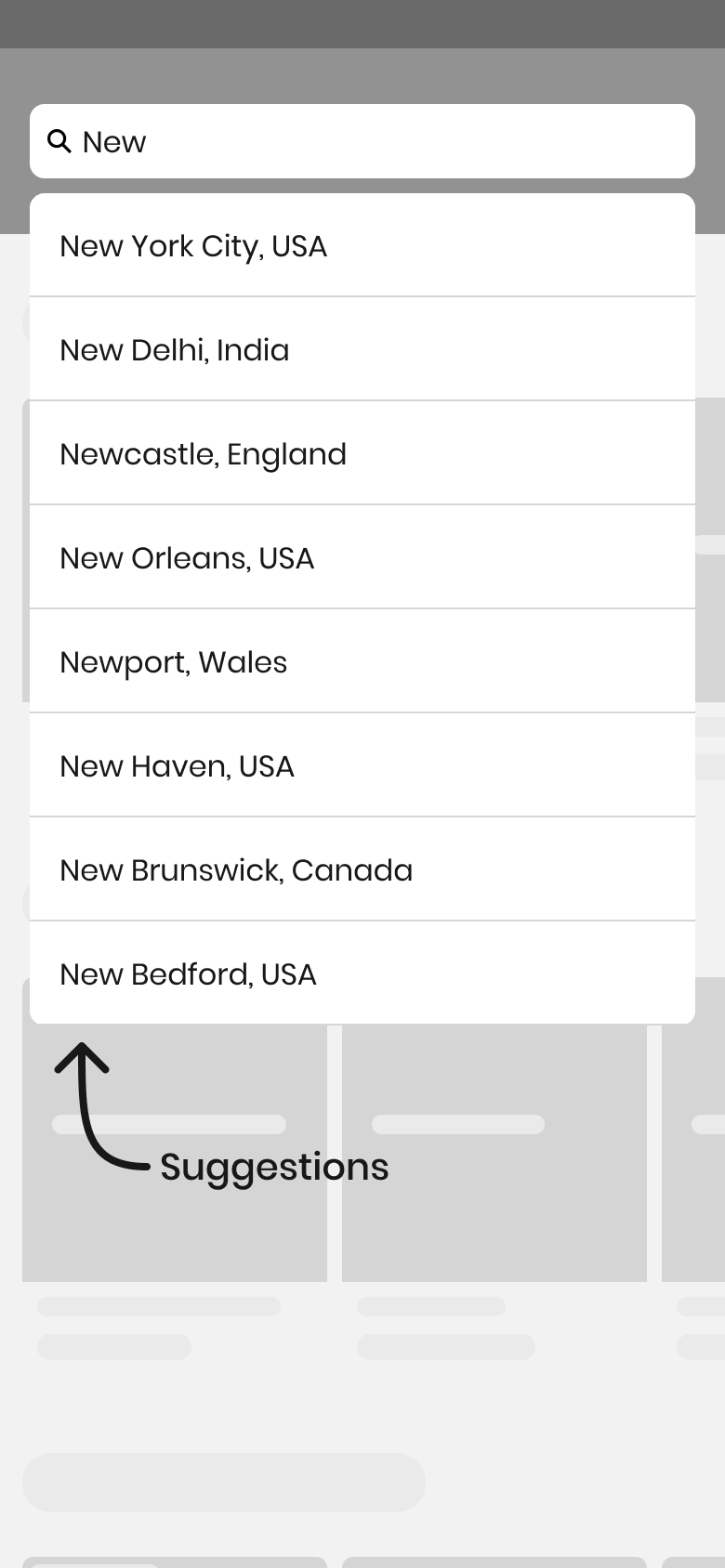Click the first caption line under the left card
This screenshot has height=1568, width=725.
coord(158,1306)
